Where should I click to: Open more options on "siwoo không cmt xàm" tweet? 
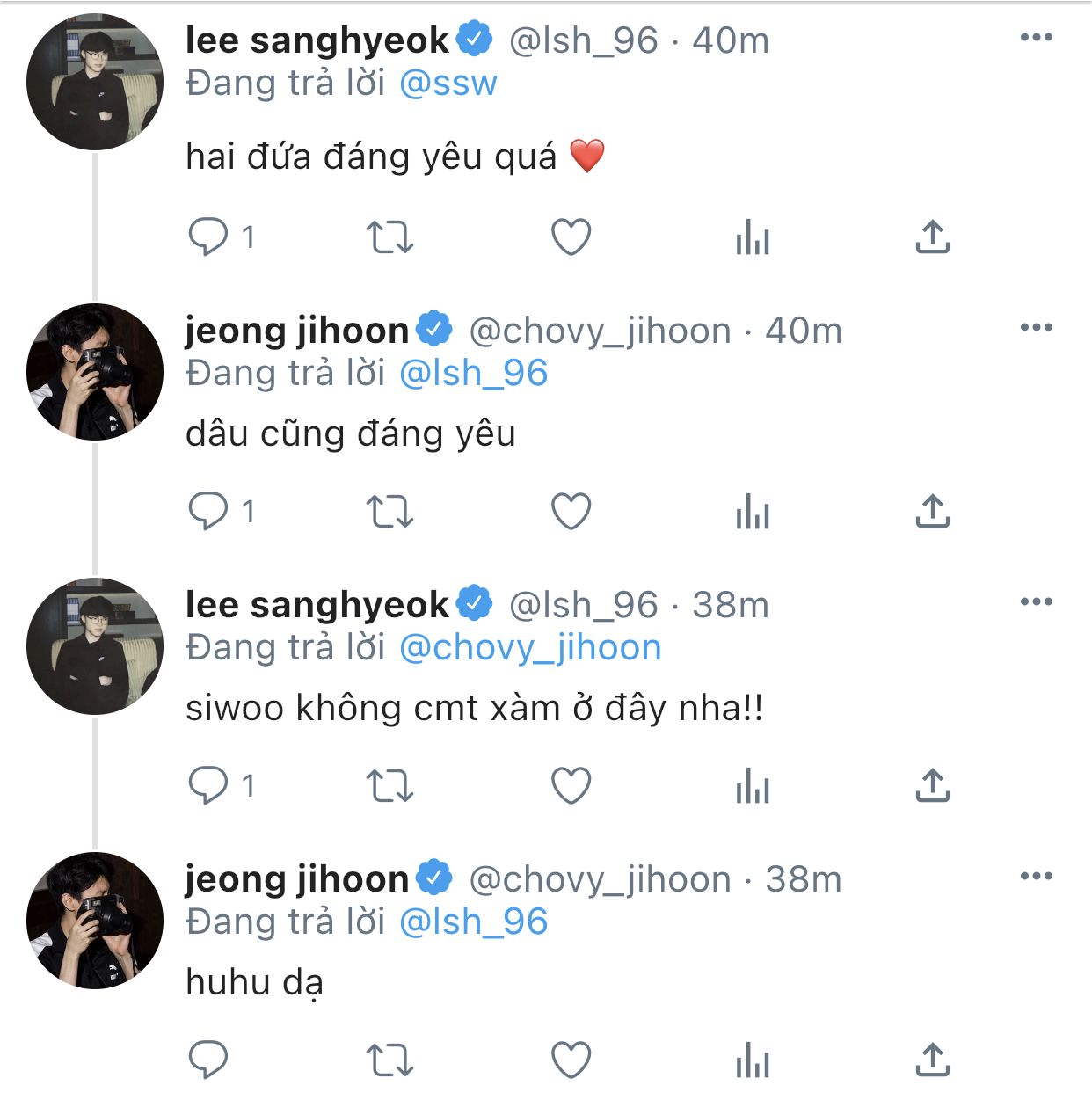pos(1036,601)
